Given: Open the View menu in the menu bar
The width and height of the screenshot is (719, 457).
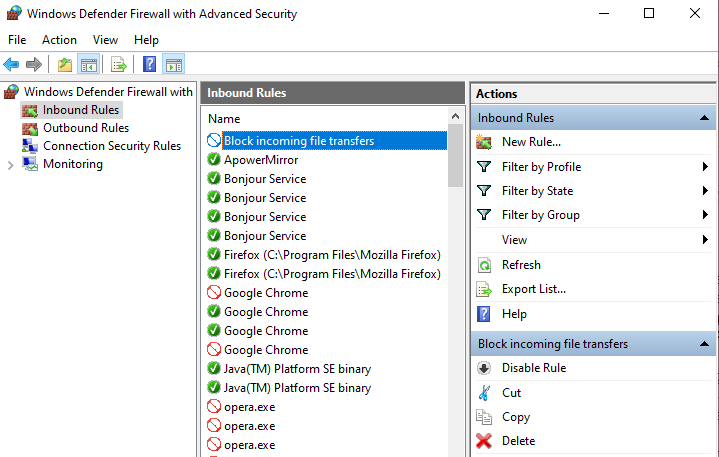Looking at the screenshot, I should click(x=105, y=40).
